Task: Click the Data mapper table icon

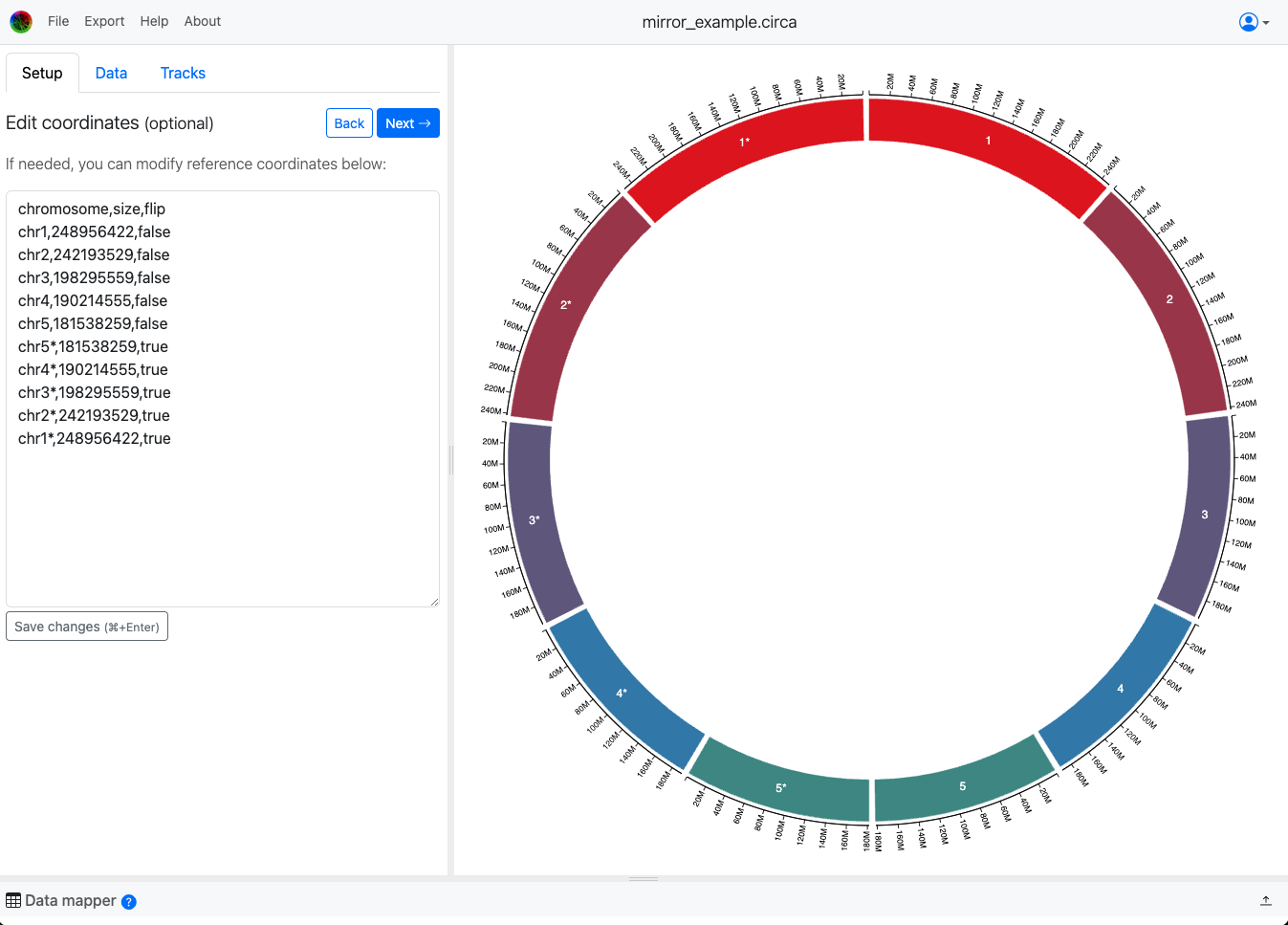Action: point(13,901)
